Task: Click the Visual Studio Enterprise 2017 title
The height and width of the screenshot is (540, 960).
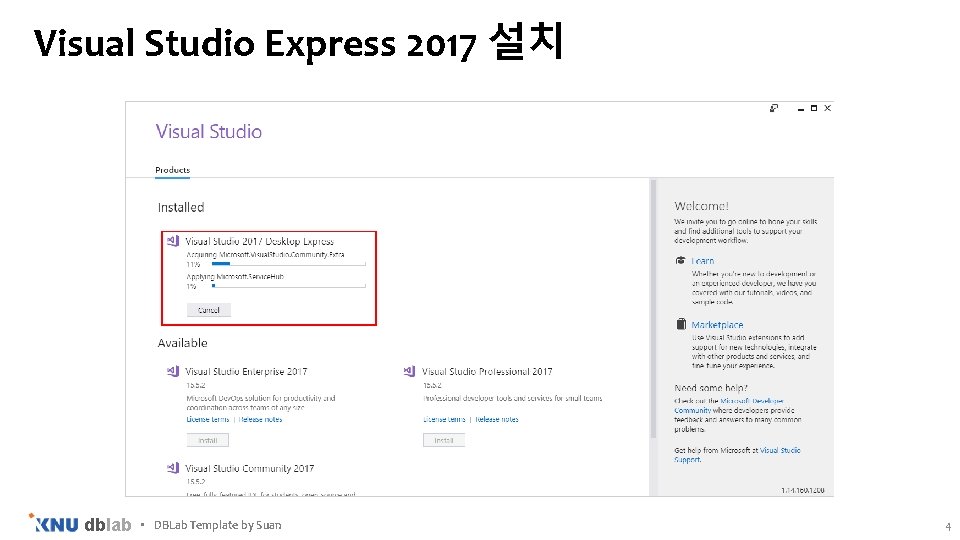Action: (246, 371)
